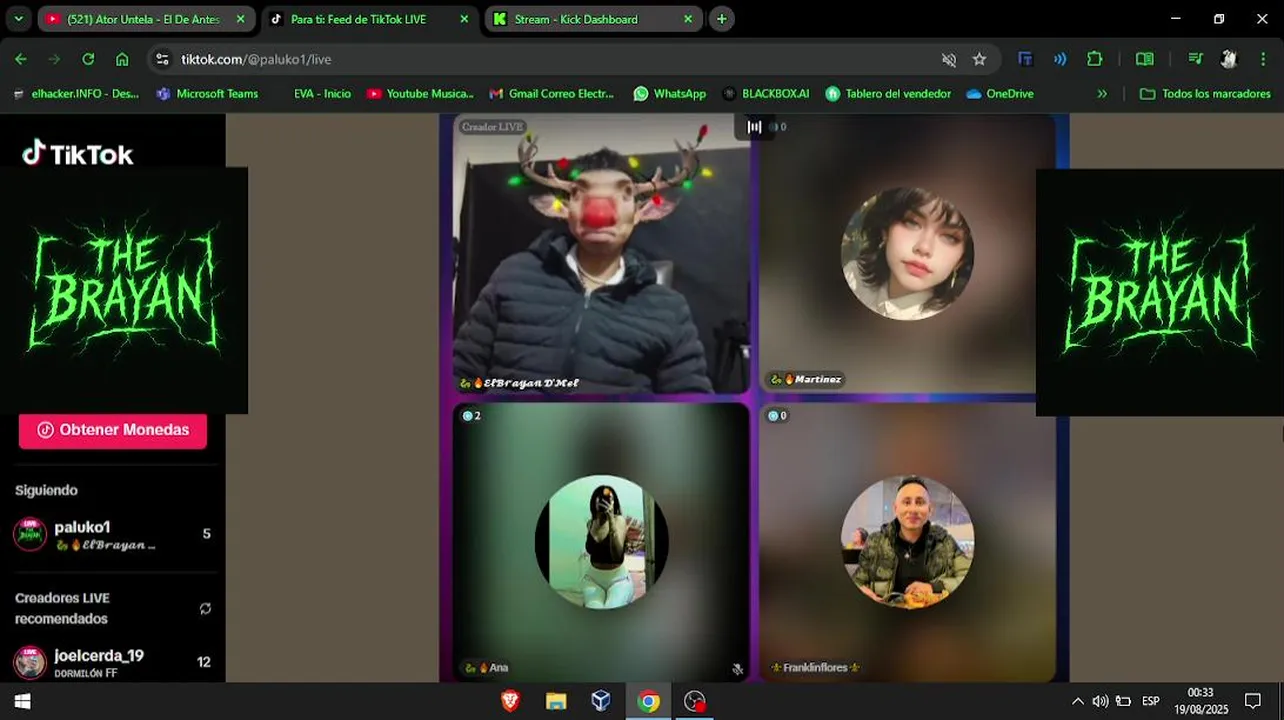Click the muted microphone icon on Ana's tile
The width and height of the screenshot is (1284, 720).
click(737, 669)
